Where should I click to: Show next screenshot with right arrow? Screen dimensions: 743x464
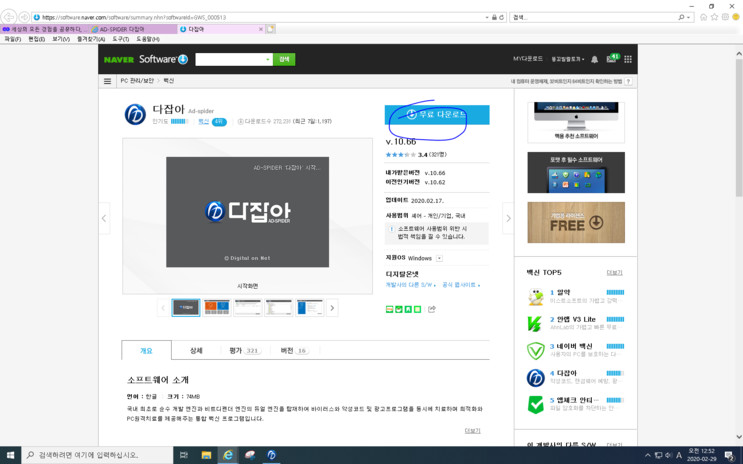click(x=508, y=218)
